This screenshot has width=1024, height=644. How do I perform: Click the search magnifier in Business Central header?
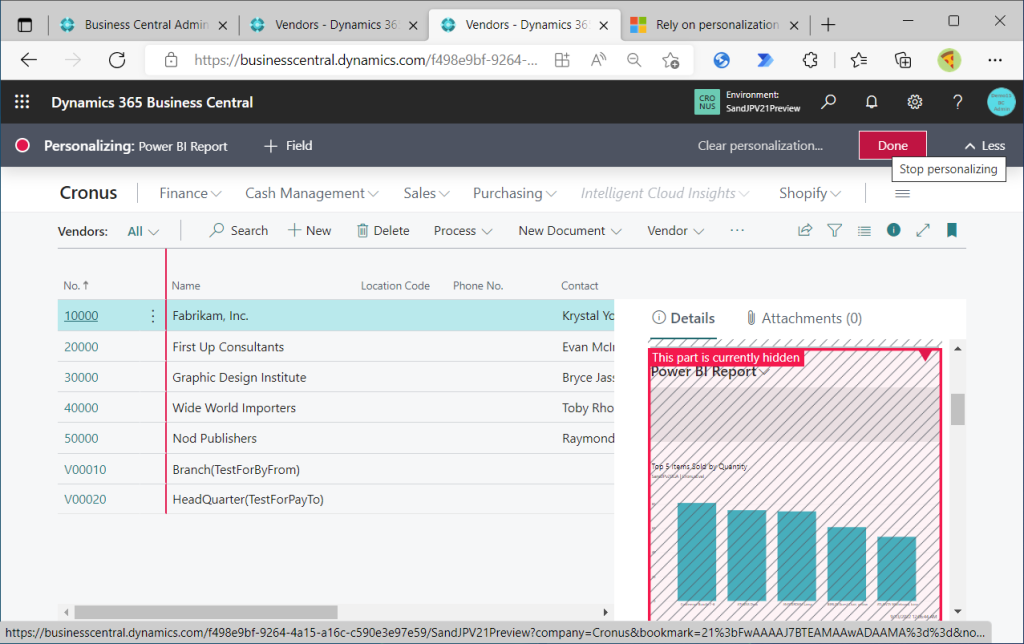point(828,102)
